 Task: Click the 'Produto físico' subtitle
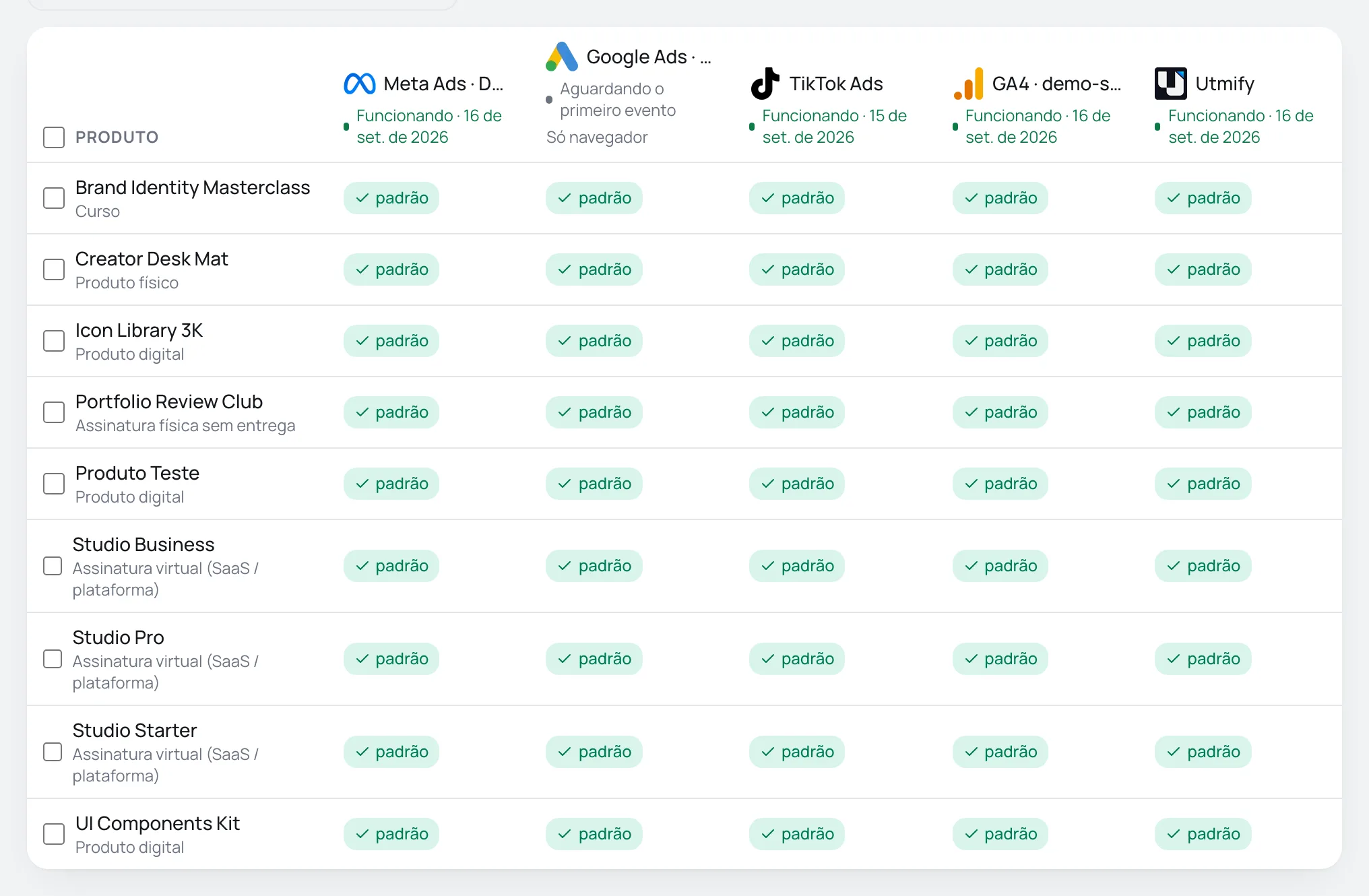(x=127, y=283)
